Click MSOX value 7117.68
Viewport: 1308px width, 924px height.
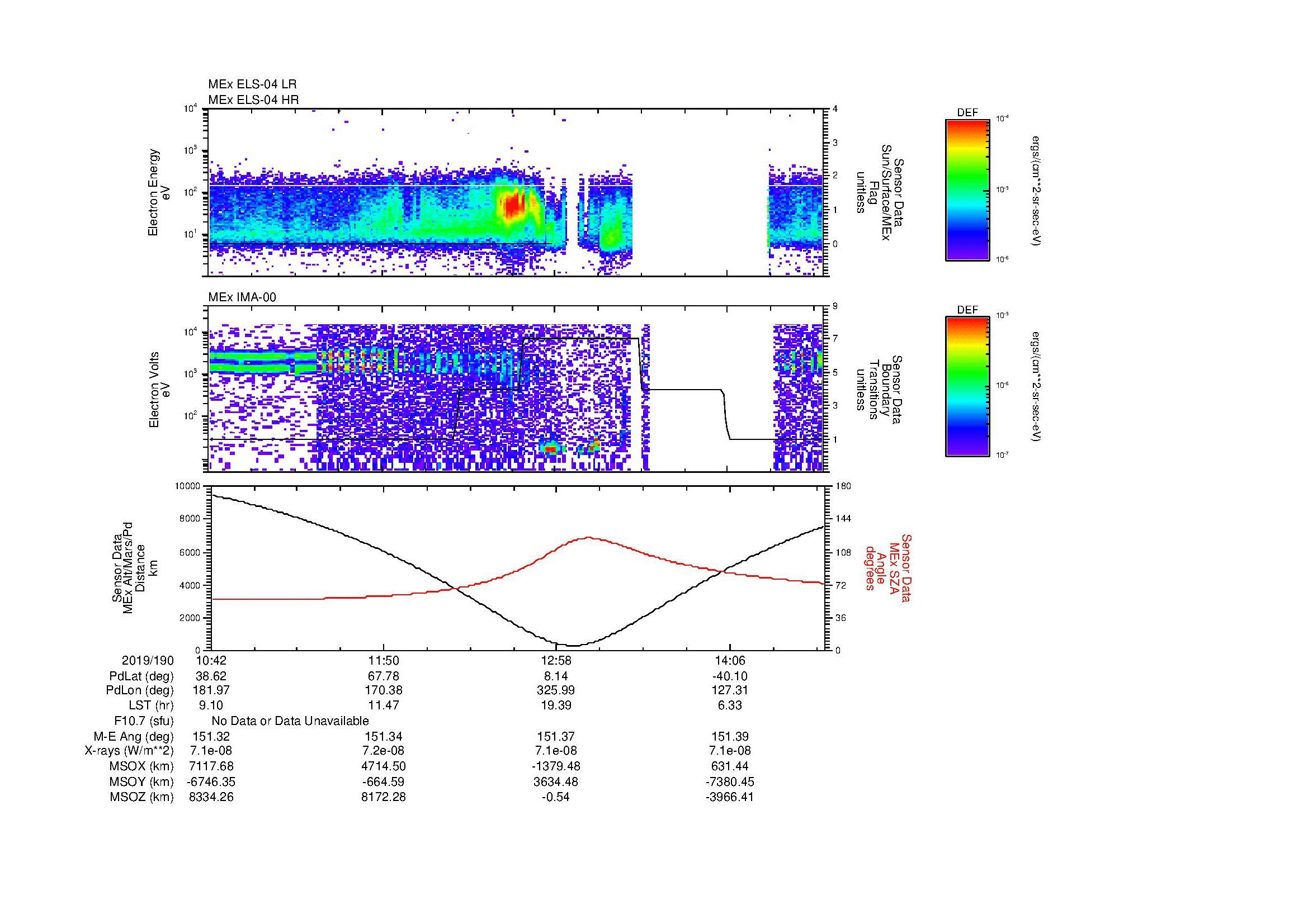211,766
